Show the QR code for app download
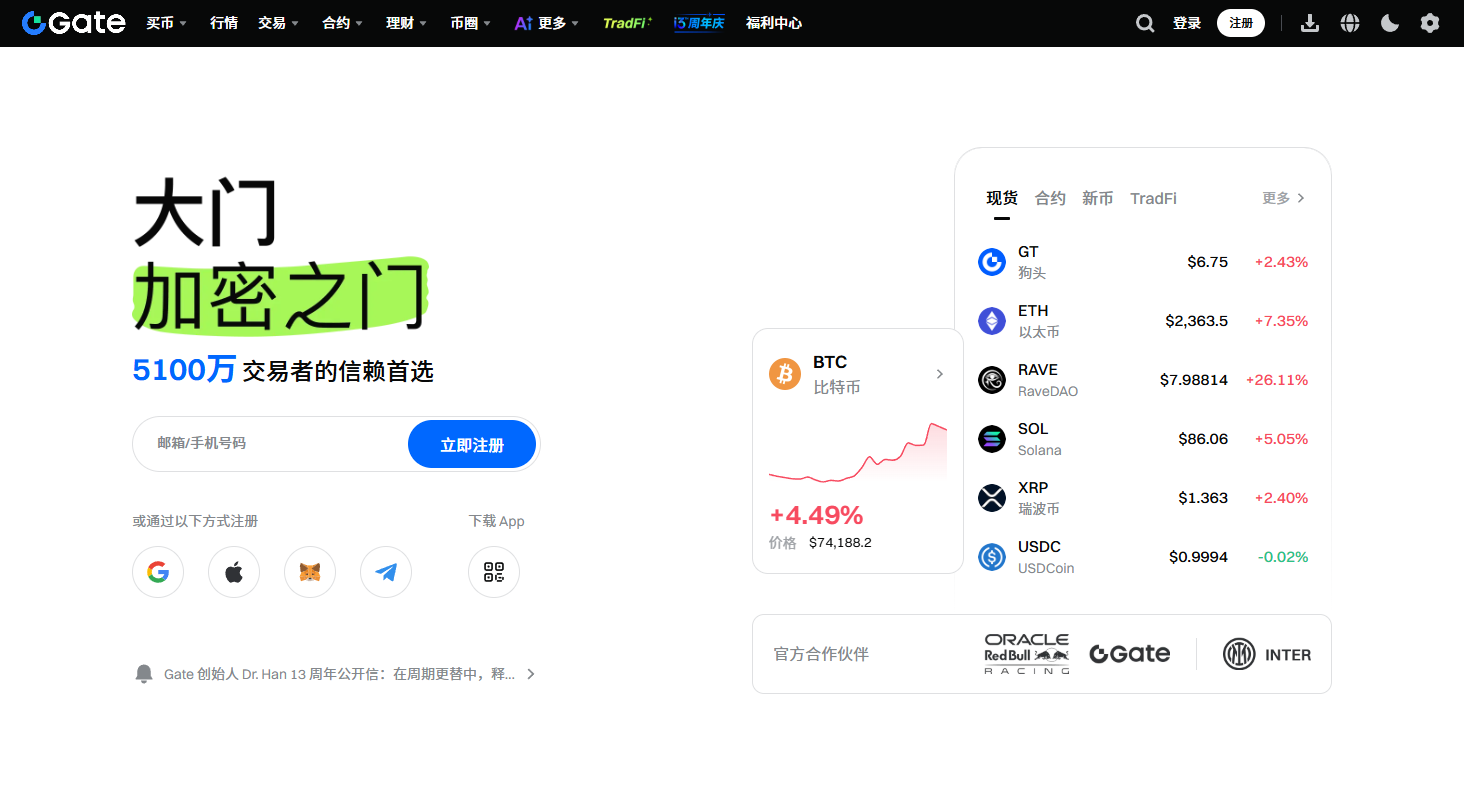Image resolution: width=1464 pixels, height=792 pixels. click(x=494, y=571)
